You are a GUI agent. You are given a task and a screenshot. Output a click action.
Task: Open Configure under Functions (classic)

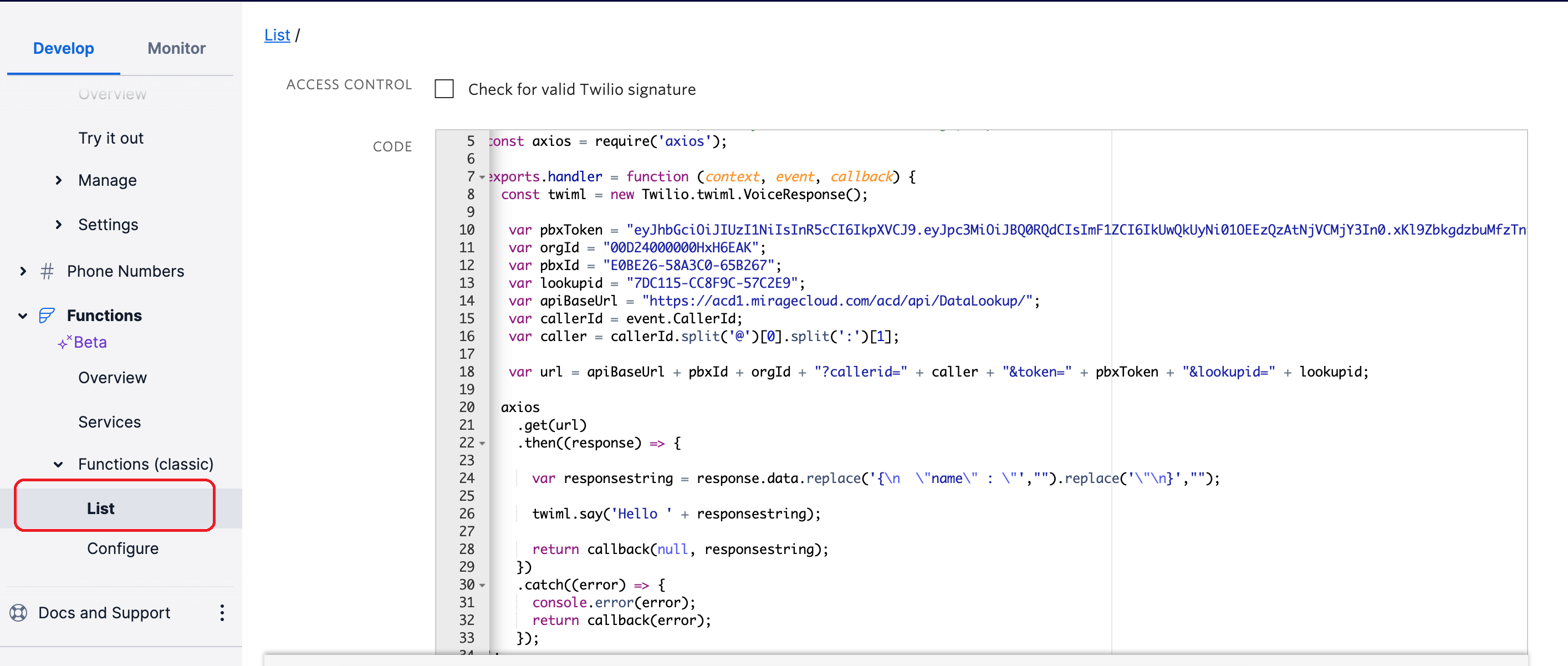click(123, 548)
